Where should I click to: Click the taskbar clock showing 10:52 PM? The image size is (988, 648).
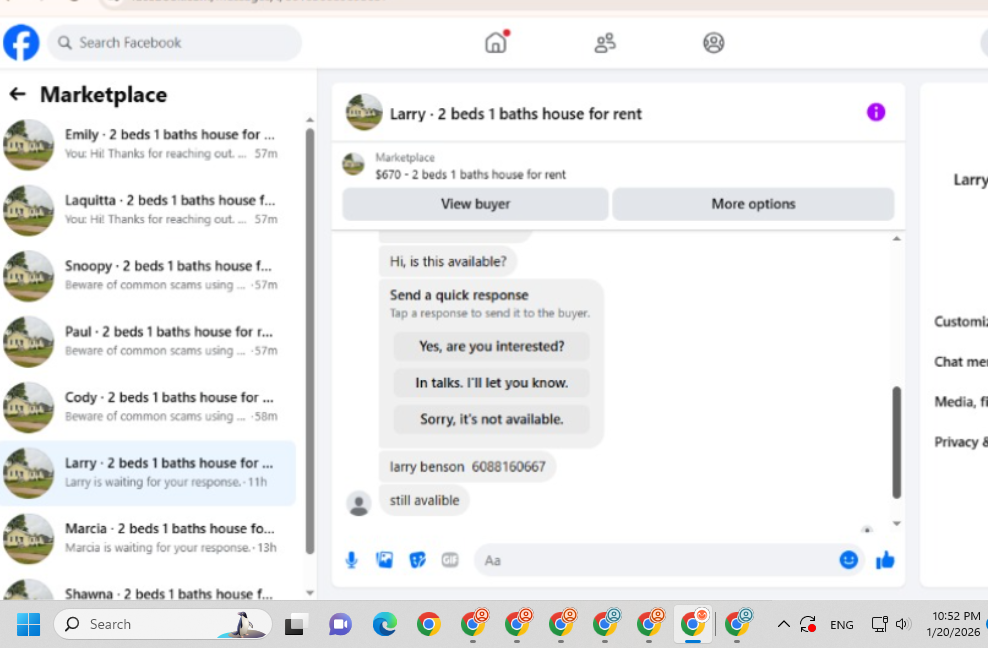coord(955,623)
